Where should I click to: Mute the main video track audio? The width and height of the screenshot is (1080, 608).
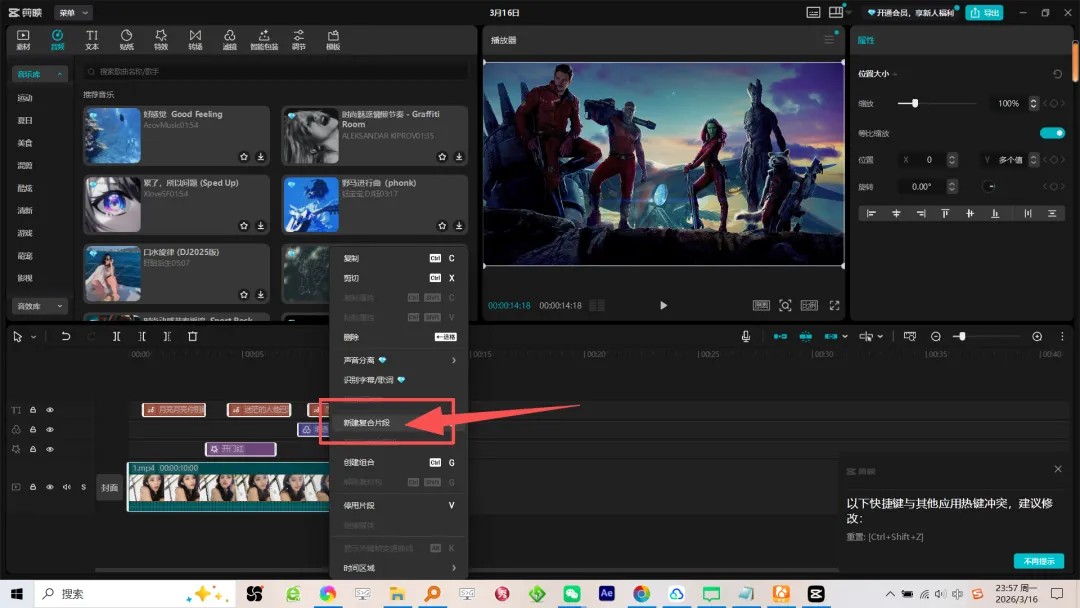67,488
